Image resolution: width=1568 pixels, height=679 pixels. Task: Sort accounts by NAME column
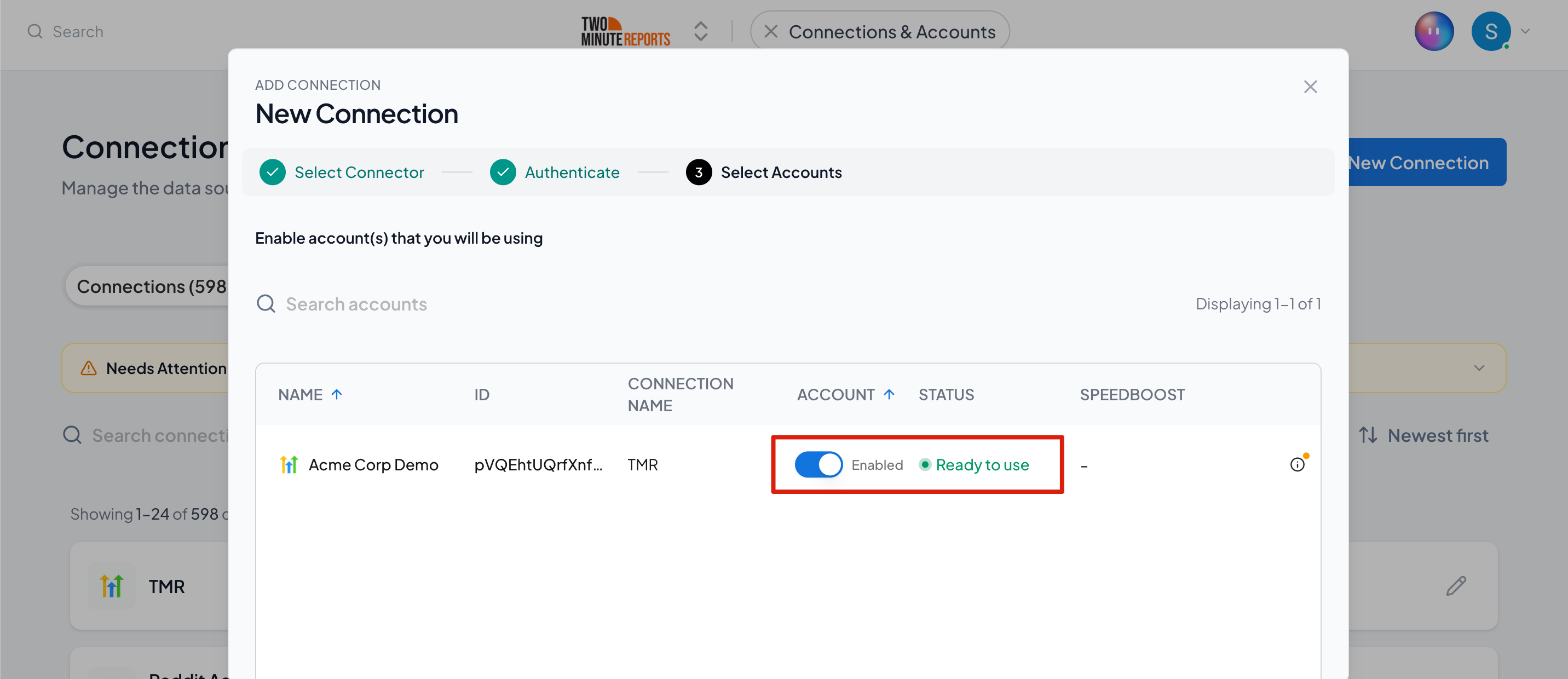(x=310, y=395)
